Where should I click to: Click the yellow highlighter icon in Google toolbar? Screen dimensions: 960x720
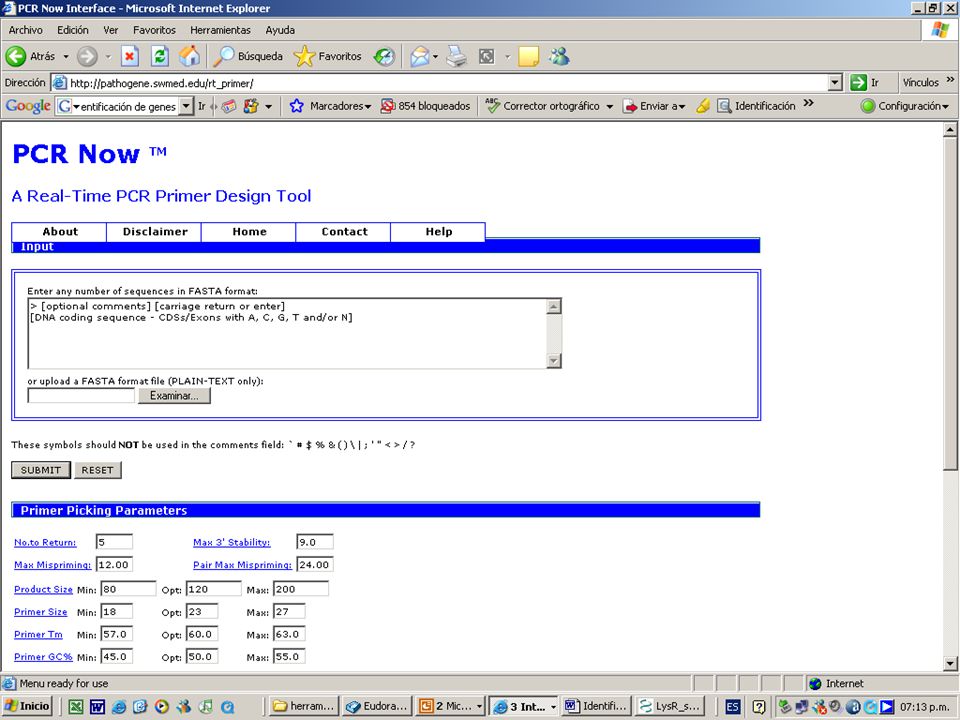(x=703, y=106)
